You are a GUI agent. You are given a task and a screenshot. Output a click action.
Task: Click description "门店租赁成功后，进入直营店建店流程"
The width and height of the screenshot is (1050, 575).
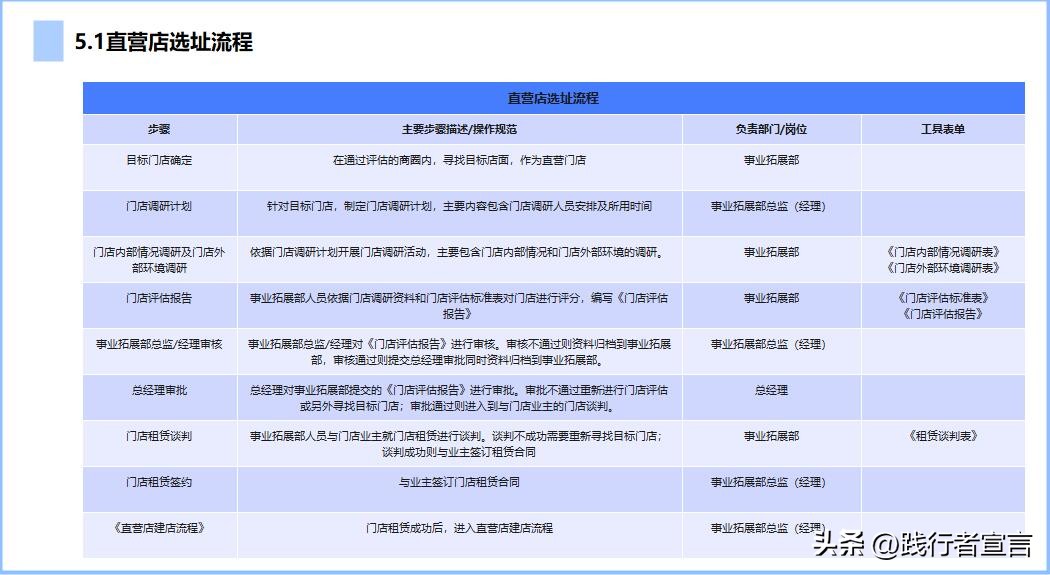coord(459,528)
